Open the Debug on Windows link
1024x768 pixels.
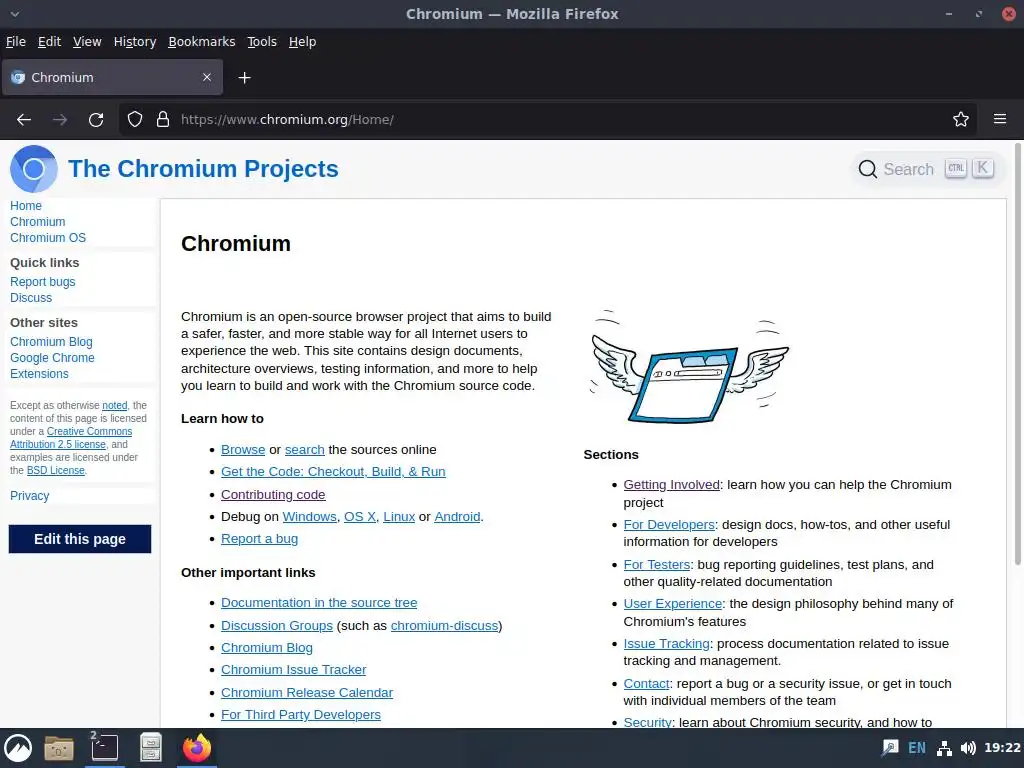pos(310,517)
